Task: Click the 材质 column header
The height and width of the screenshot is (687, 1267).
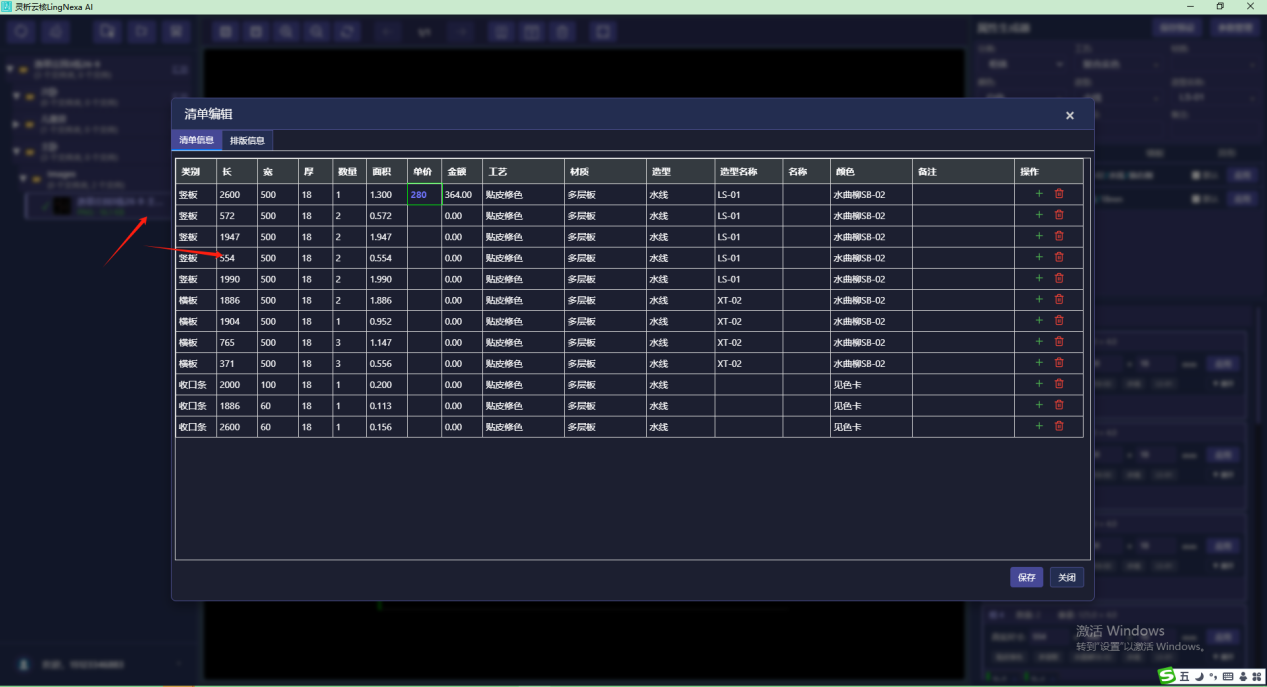Action: [605, 171]
